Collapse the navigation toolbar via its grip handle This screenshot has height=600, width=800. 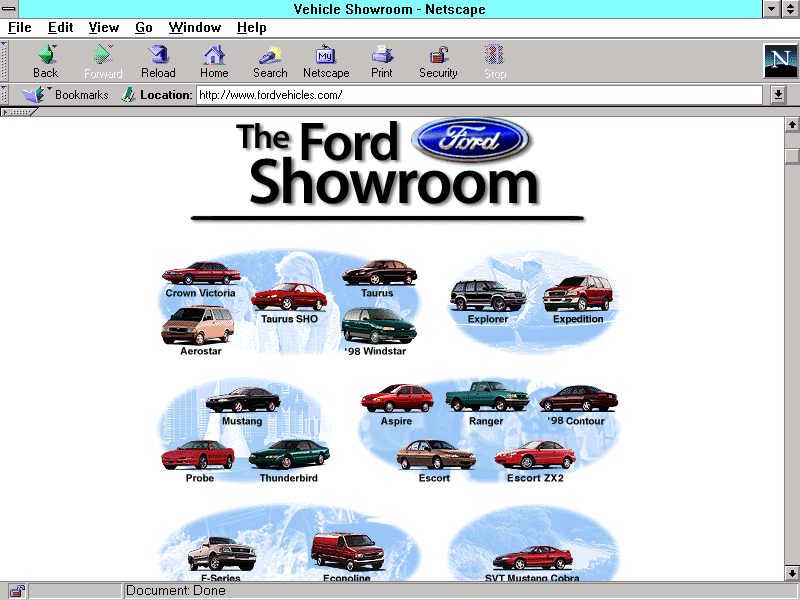tap(4, 61)
